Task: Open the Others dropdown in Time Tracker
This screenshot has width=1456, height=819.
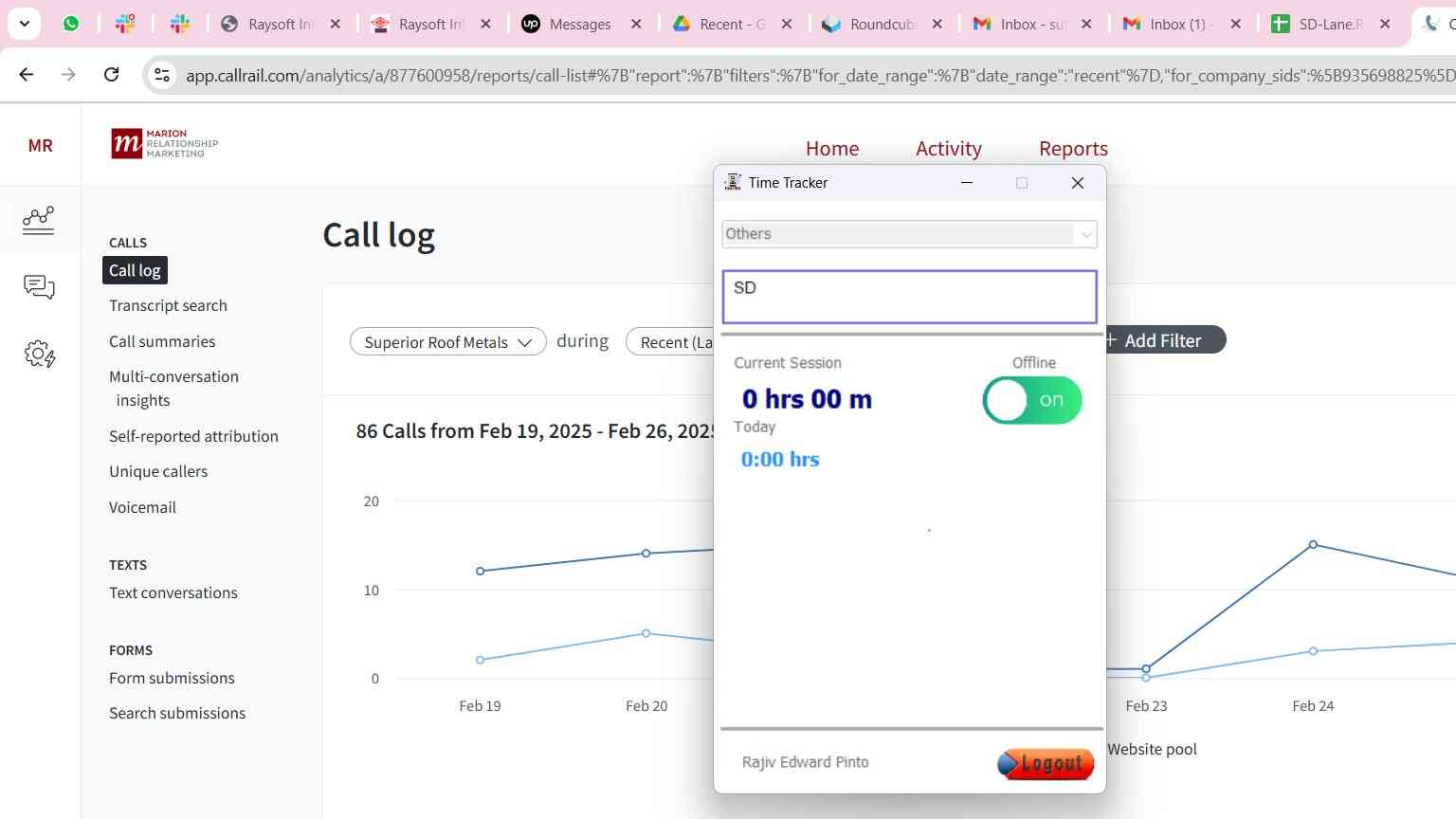Action: coord(909,234)
